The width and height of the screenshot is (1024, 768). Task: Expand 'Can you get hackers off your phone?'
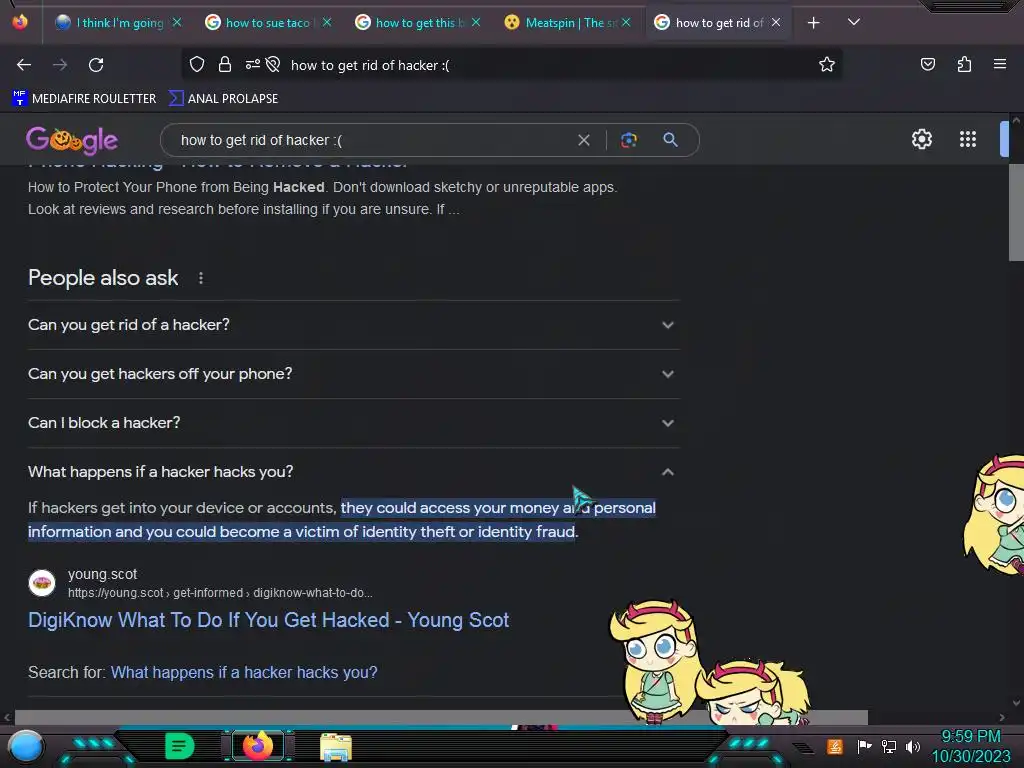click(x=353, y=374)
